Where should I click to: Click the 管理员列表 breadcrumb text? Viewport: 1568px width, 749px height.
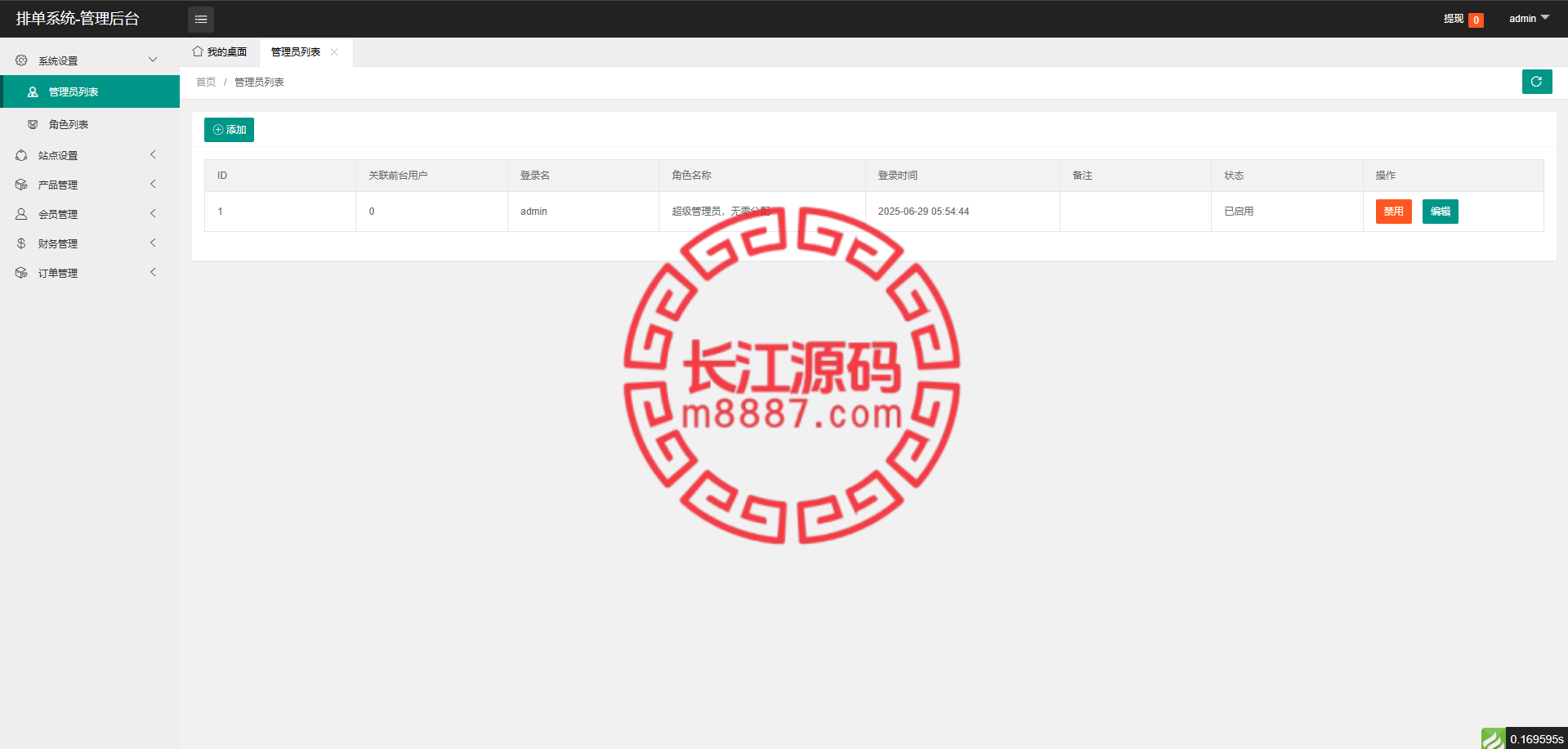point(259,82)
